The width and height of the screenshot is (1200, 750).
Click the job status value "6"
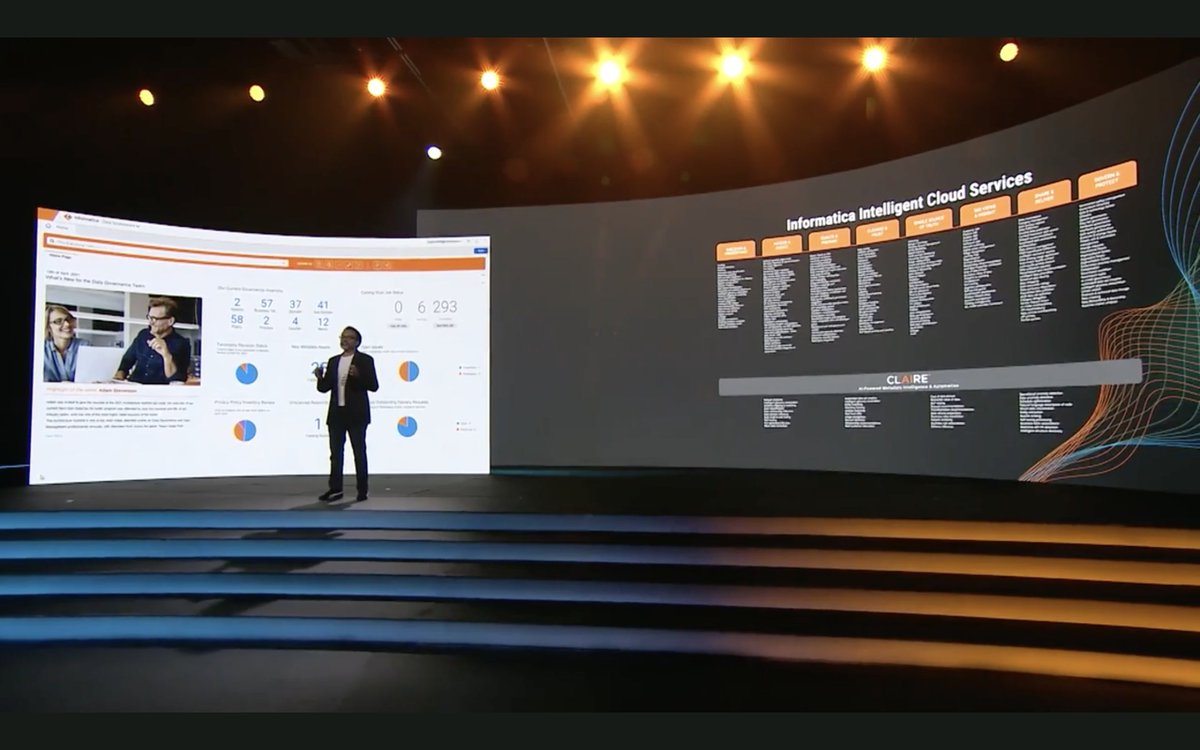tap(421, 307)
